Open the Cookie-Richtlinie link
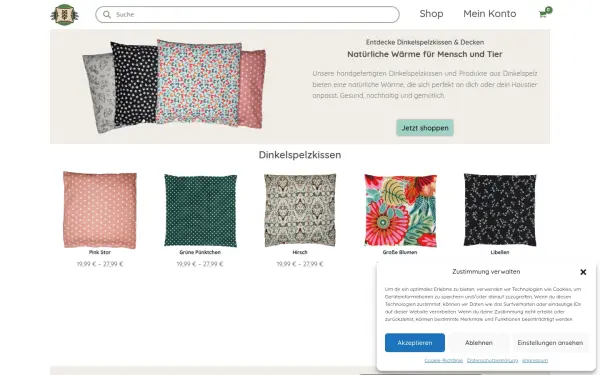 [x=443, y=360]
